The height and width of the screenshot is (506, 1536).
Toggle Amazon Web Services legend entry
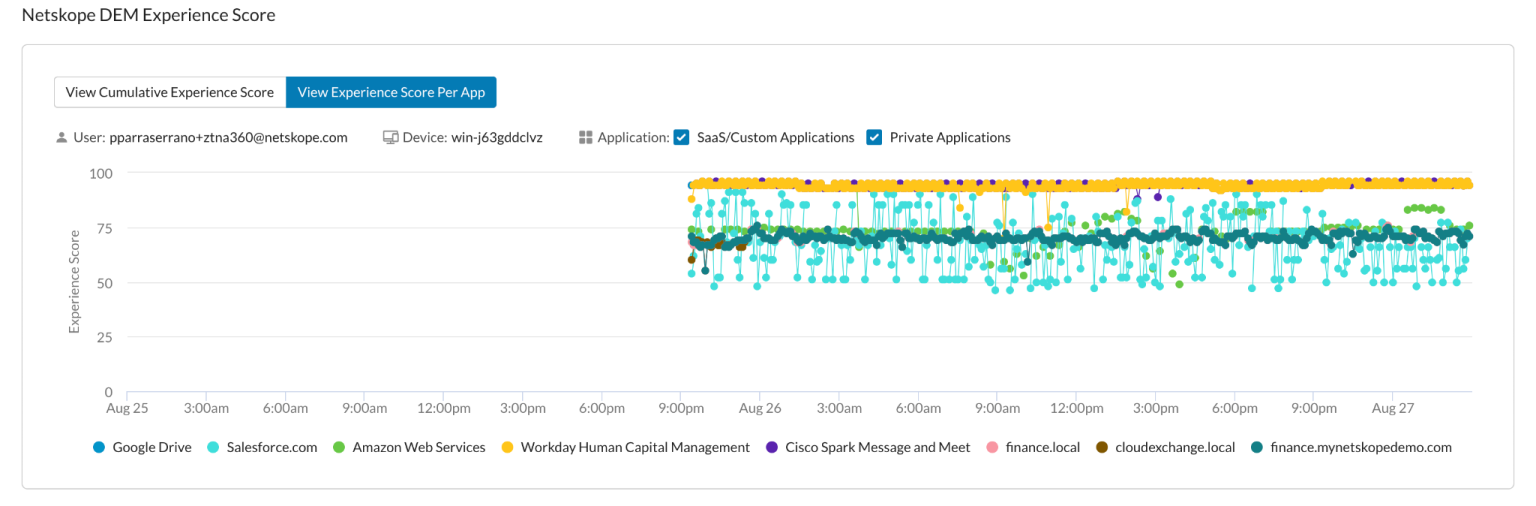point(418,448)
